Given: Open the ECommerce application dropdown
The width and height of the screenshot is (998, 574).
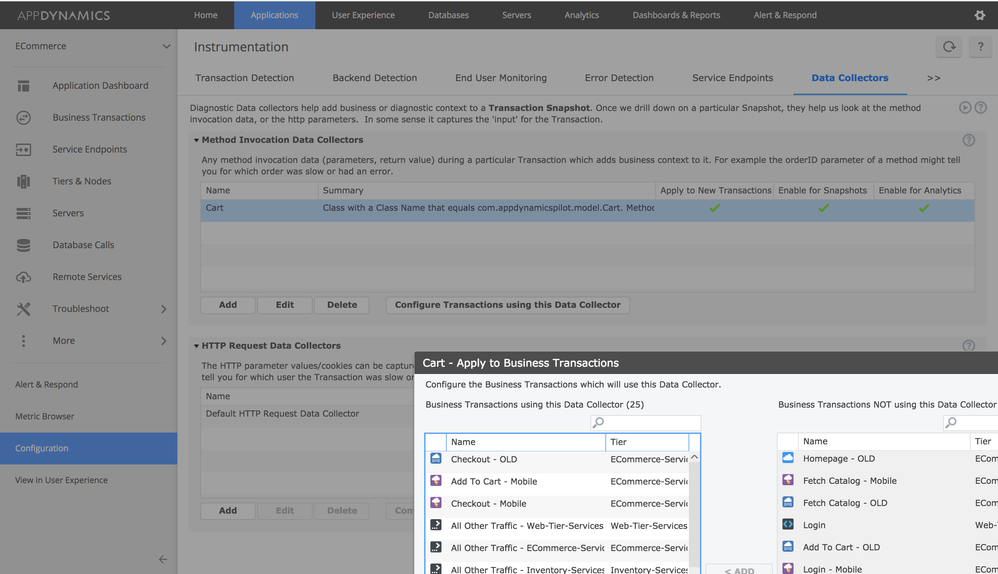Looking at the screenshot, I should (165, 47).
